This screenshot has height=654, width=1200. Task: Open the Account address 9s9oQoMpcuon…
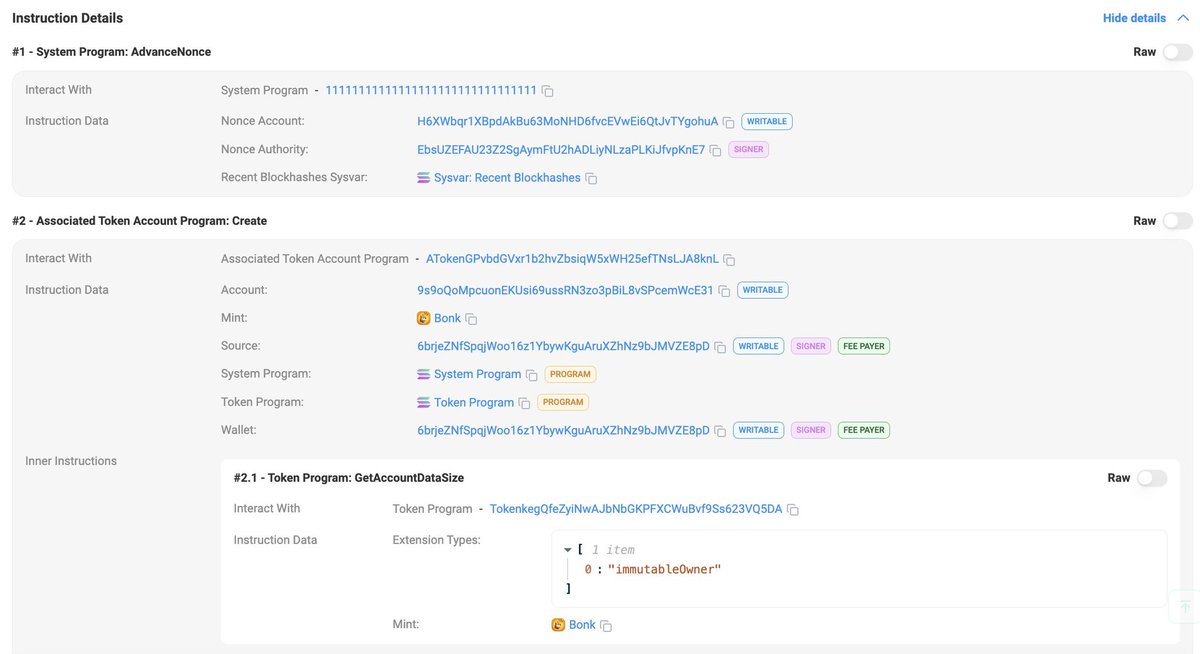[x=565, y=290]
